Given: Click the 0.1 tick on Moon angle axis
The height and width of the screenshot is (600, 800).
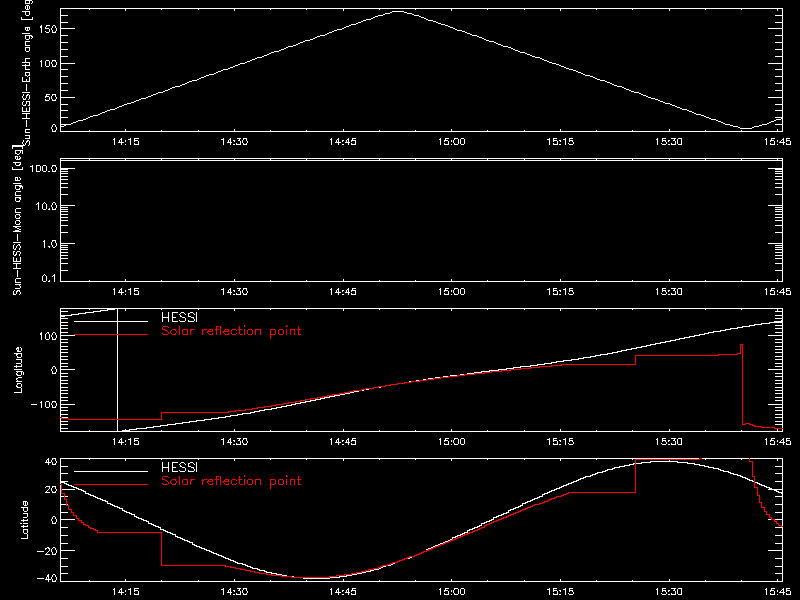Looking at the screenshot, I should pos(49,278).
